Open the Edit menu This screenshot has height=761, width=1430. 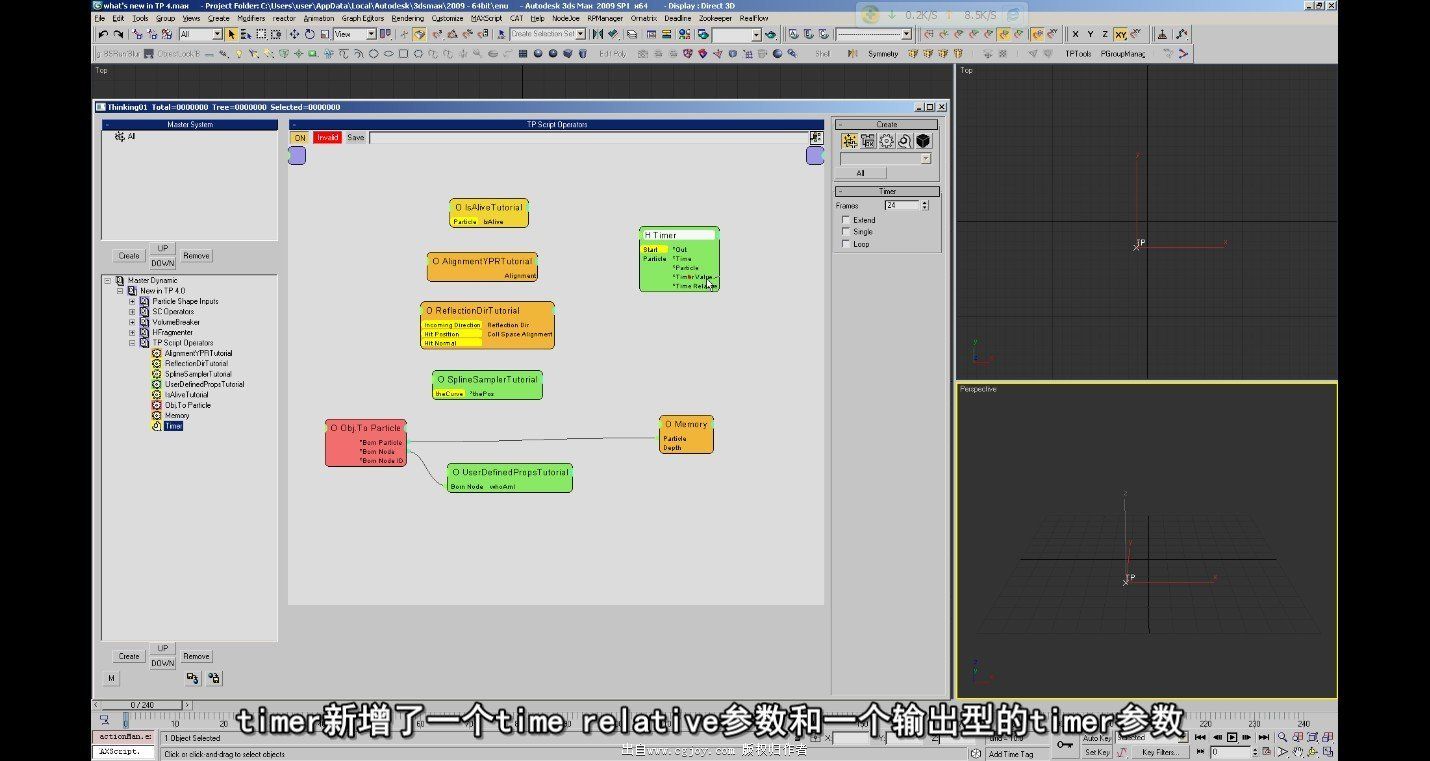point(118,18)
